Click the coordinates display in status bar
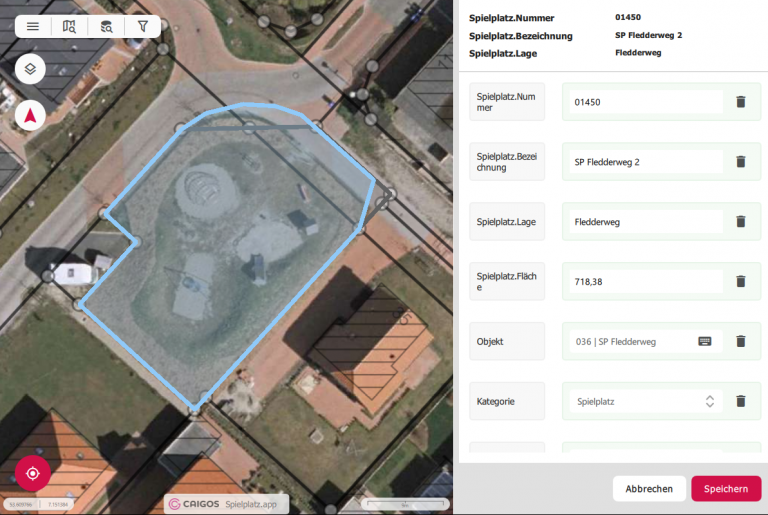 coord(41,504)
